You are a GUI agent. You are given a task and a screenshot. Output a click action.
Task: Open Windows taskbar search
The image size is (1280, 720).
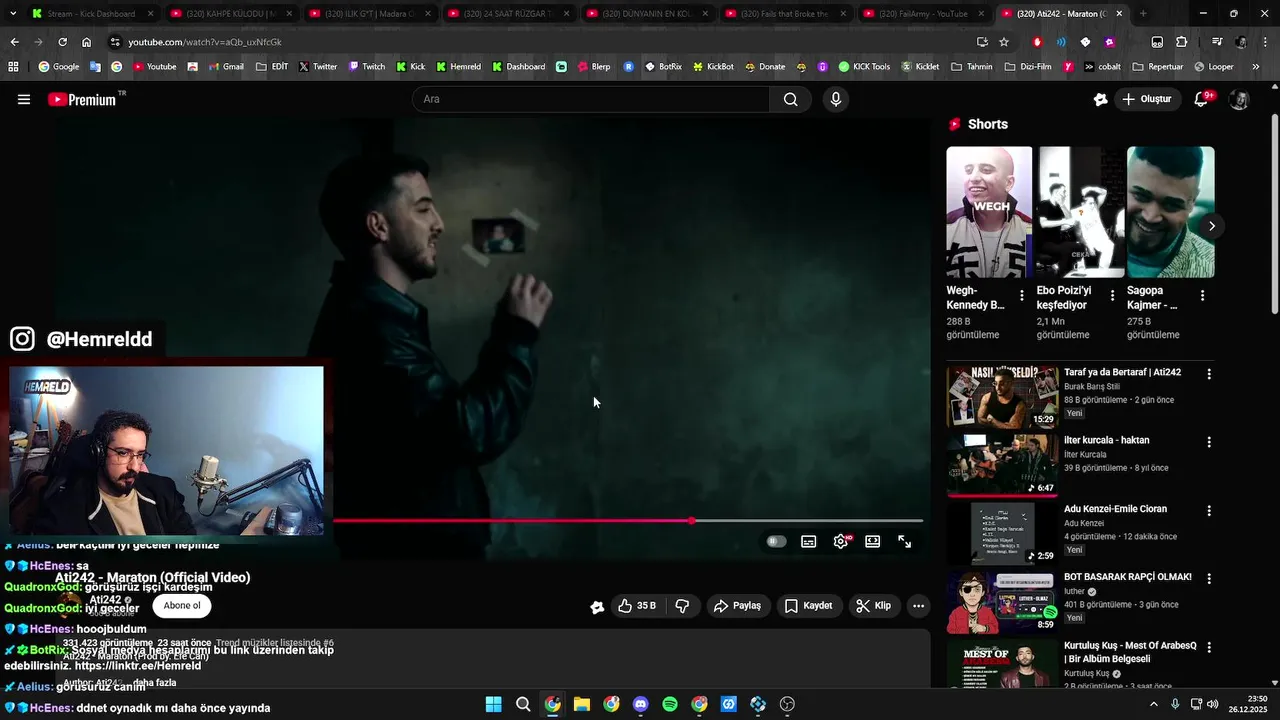coord(523,704)
